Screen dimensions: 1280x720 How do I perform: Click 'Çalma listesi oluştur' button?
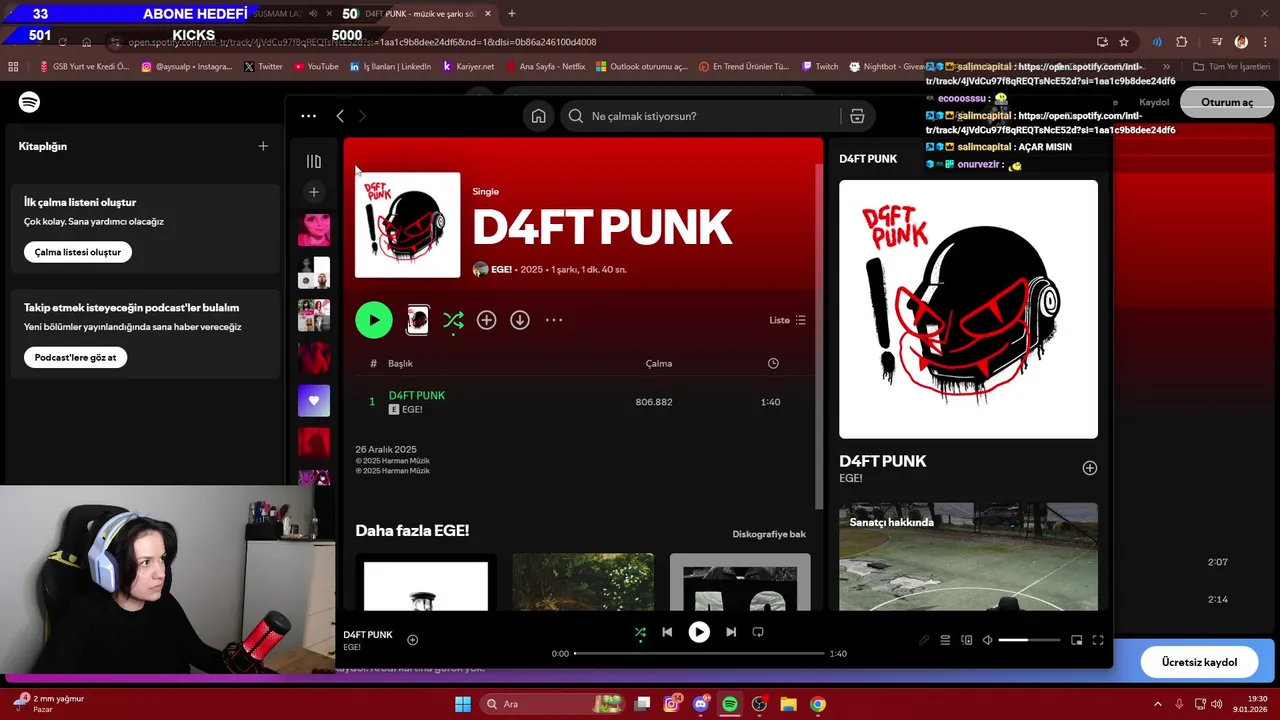(x=78, y=252)
